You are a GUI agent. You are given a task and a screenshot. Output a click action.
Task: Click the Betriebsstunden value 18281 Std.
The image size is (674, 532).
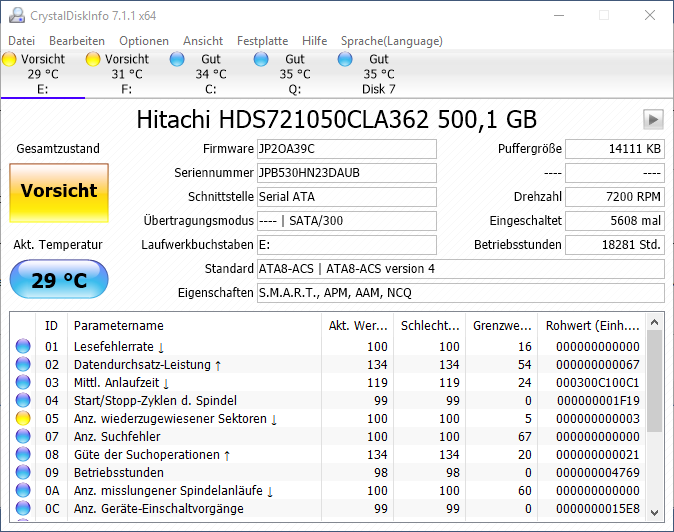pyautogui.click(x=615, y=245)
